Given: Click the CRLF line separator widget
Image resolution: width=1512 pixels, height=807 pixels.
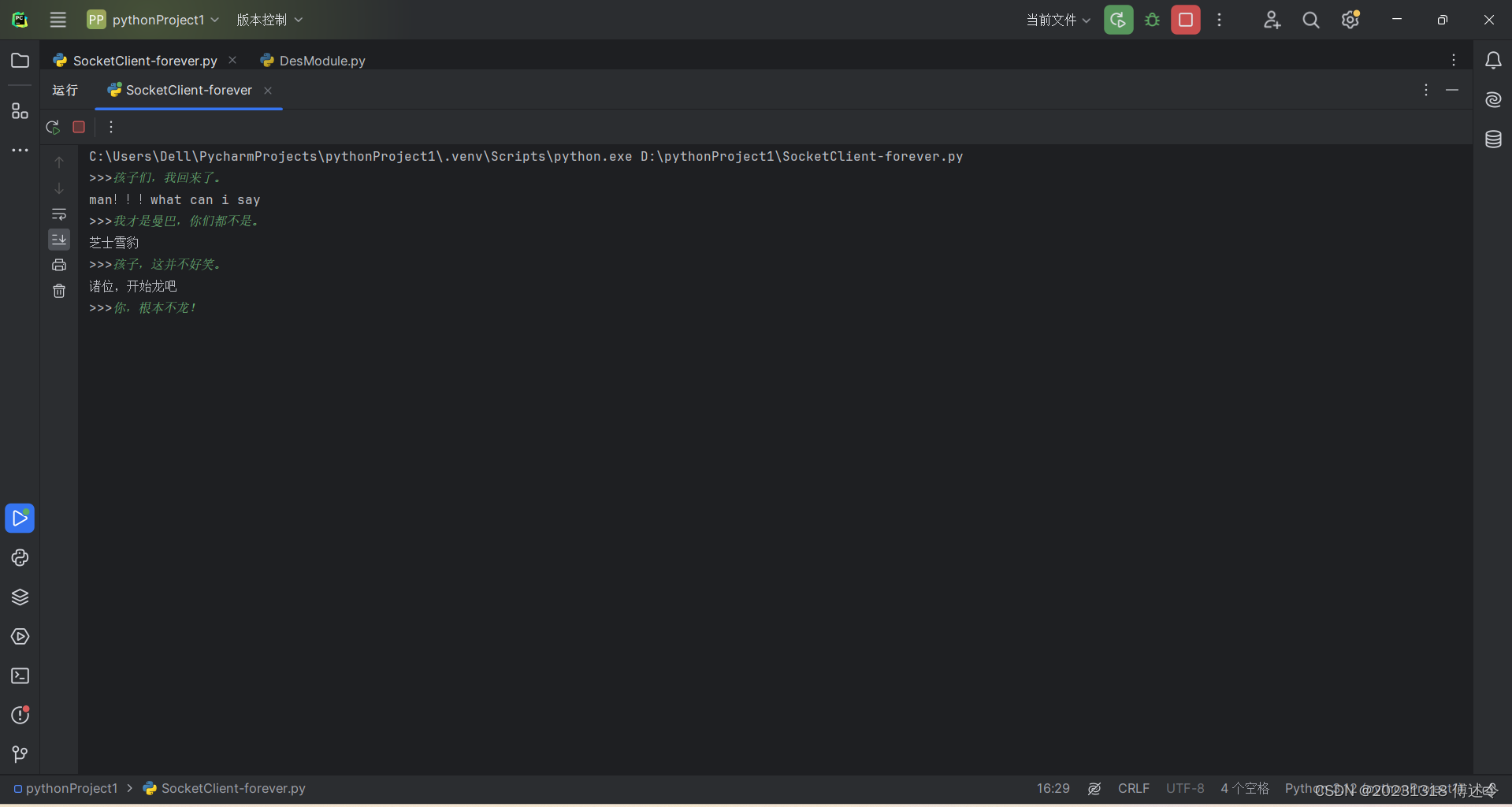Looking at the screenshot, I should coord(1133,788).
